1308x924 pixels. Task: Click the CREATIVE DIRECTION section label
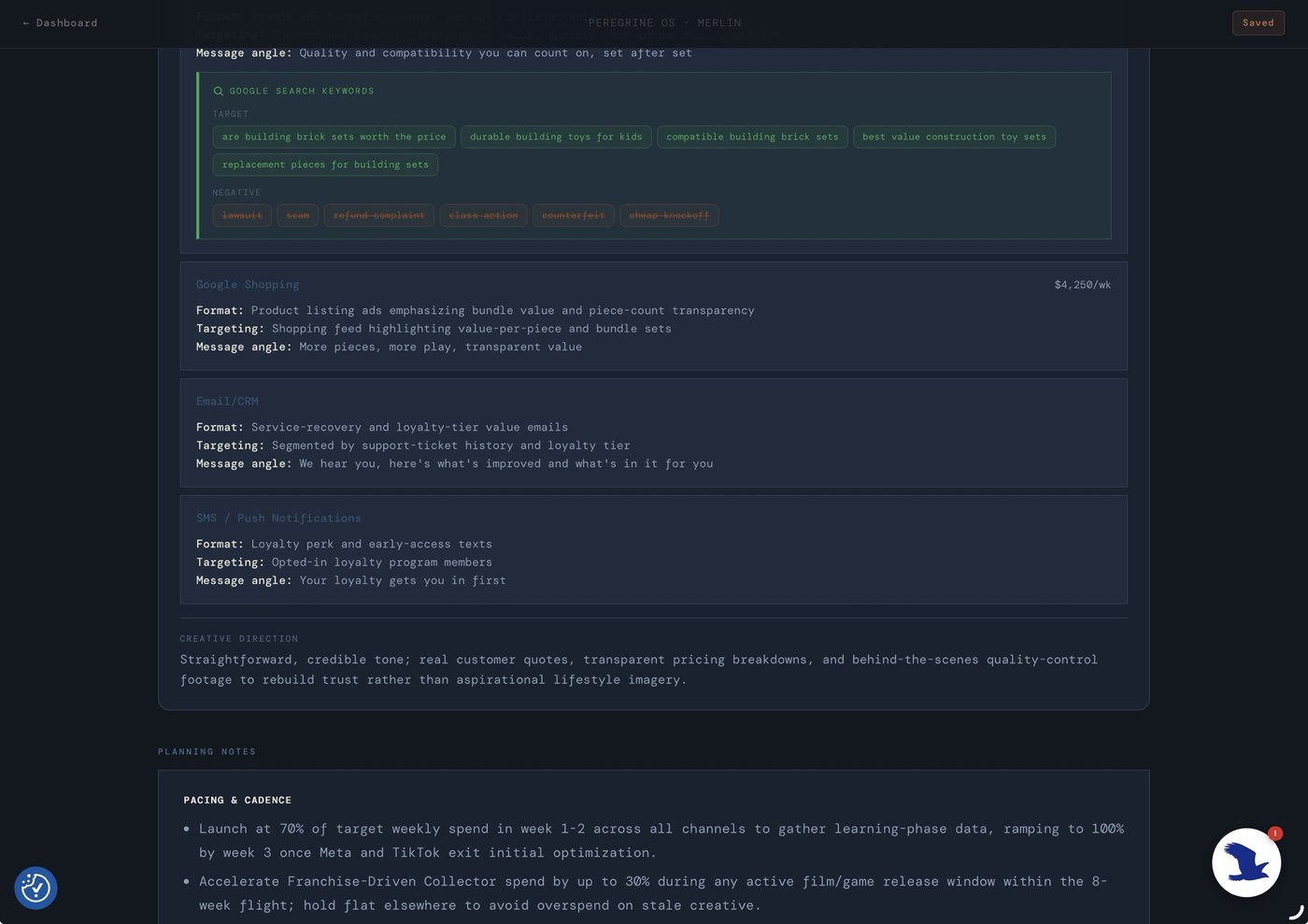tap(239, 639)
